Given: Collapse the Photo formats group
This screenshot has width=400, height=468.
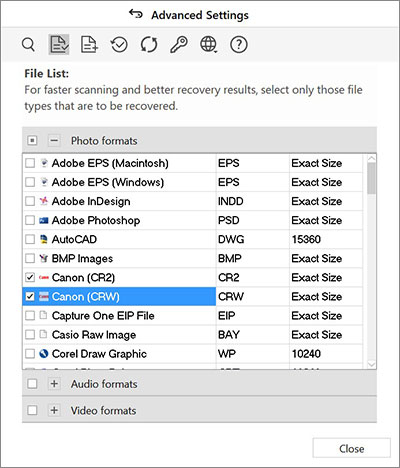Looking at the screenshot, I should pyautogui.click(x=54, y=141).
